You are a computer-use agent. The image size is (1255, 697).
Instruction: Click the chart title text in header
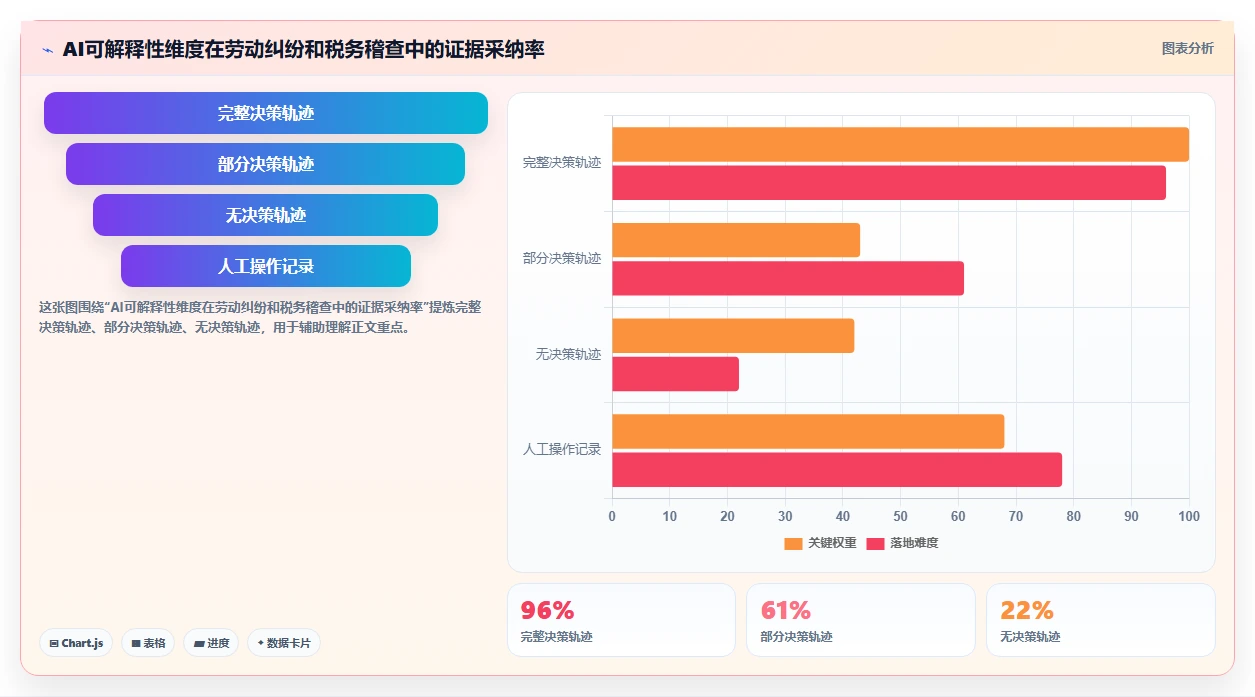click(x=303, y=49)
